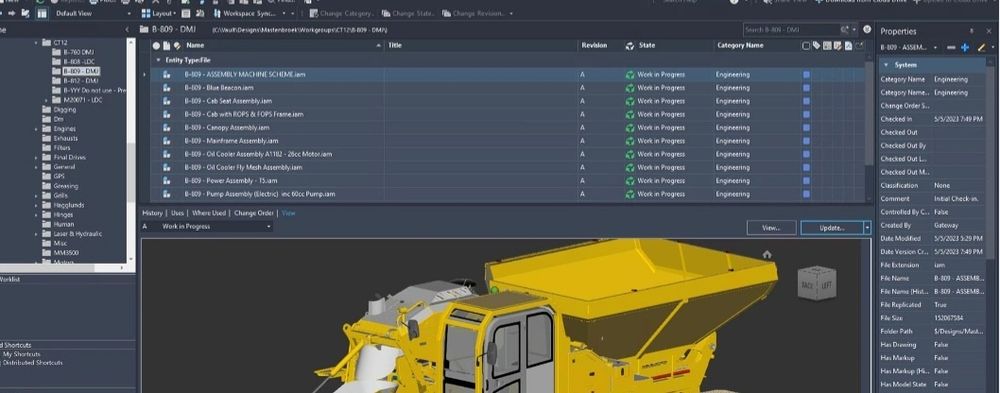This screenshot has width=1000, height=393.
Task: Collapse the Entity Type:File group
Action: click(158, 60)
